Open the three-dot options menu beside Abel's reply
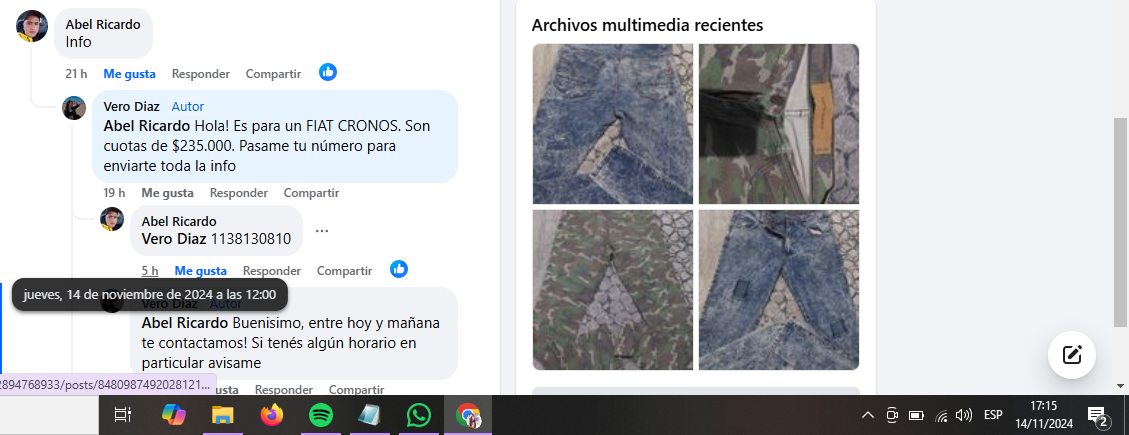The width and height of the screenshot is (1129, 435). [x=322, y=231]
